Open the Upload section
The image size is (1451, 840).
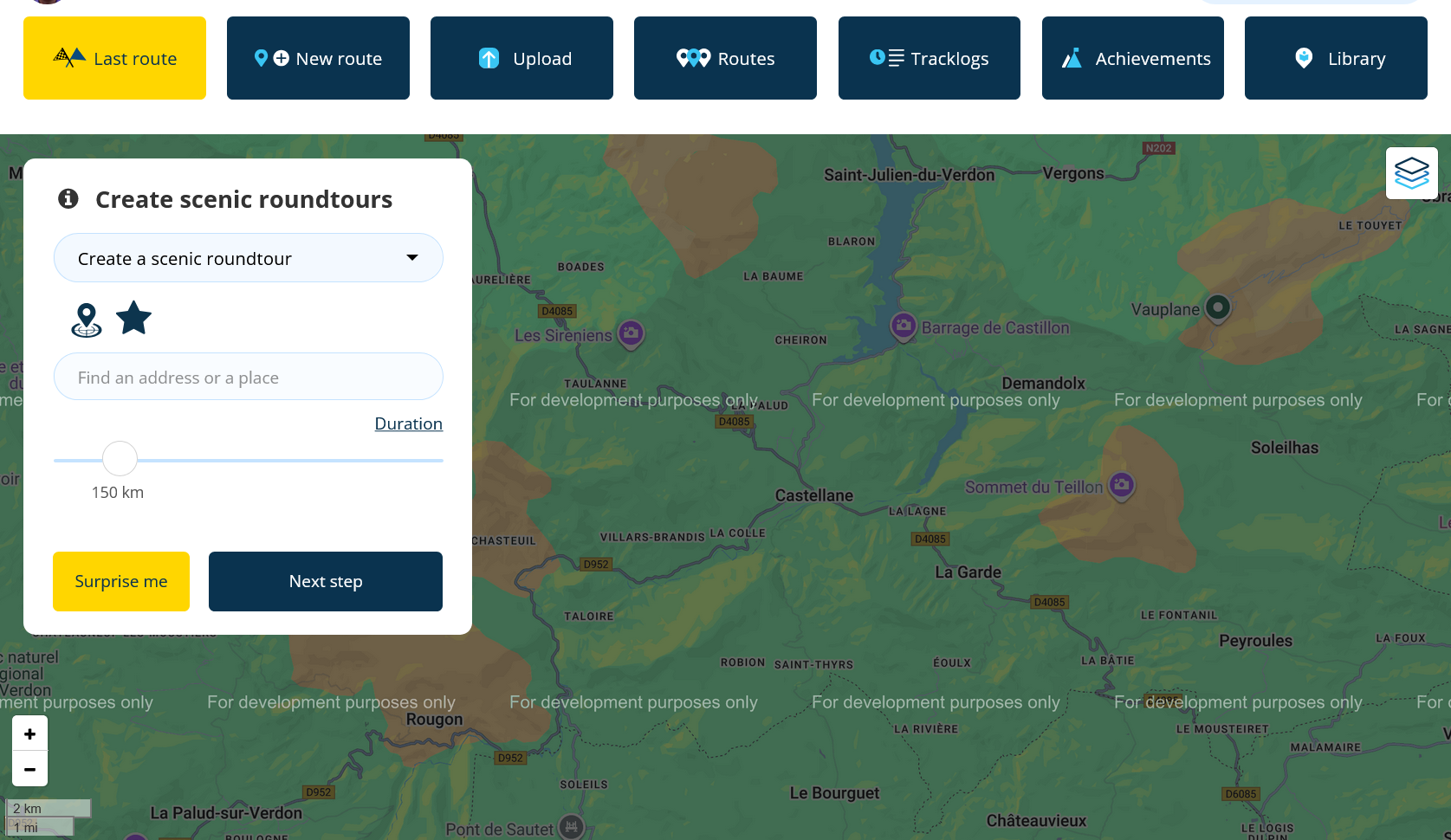[x=521, y=58]
